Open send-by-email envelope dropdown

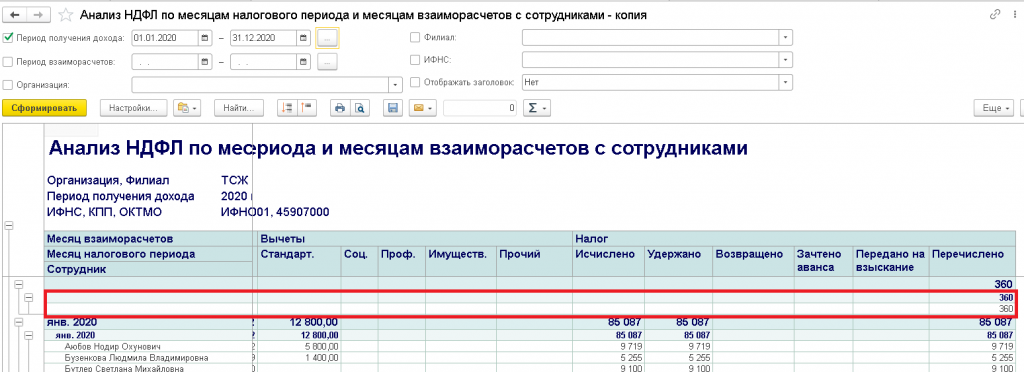tap(423, 108)
